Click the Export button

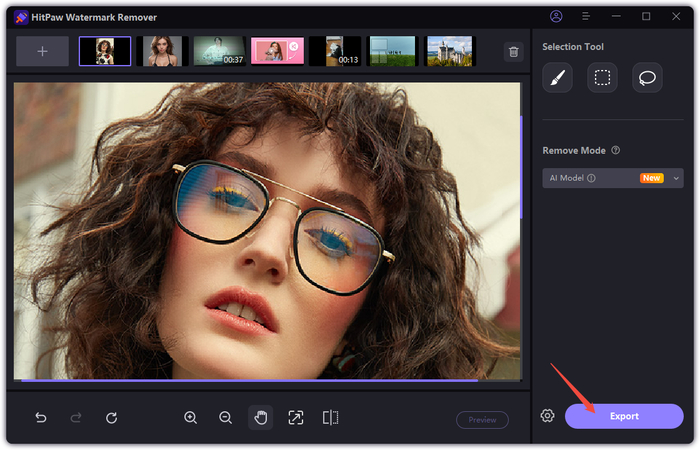click(x=624, y=416)
